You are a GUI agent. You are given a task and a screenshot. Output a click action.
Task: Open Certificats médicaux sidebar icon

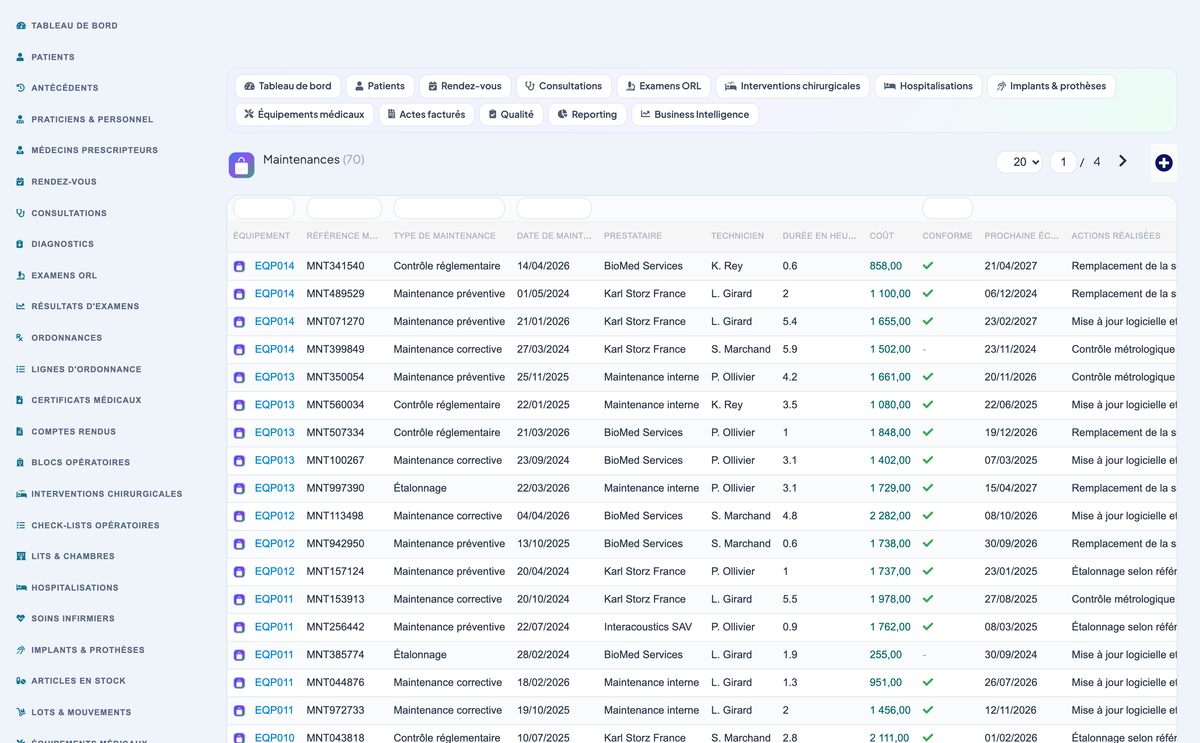click(20, 400)
